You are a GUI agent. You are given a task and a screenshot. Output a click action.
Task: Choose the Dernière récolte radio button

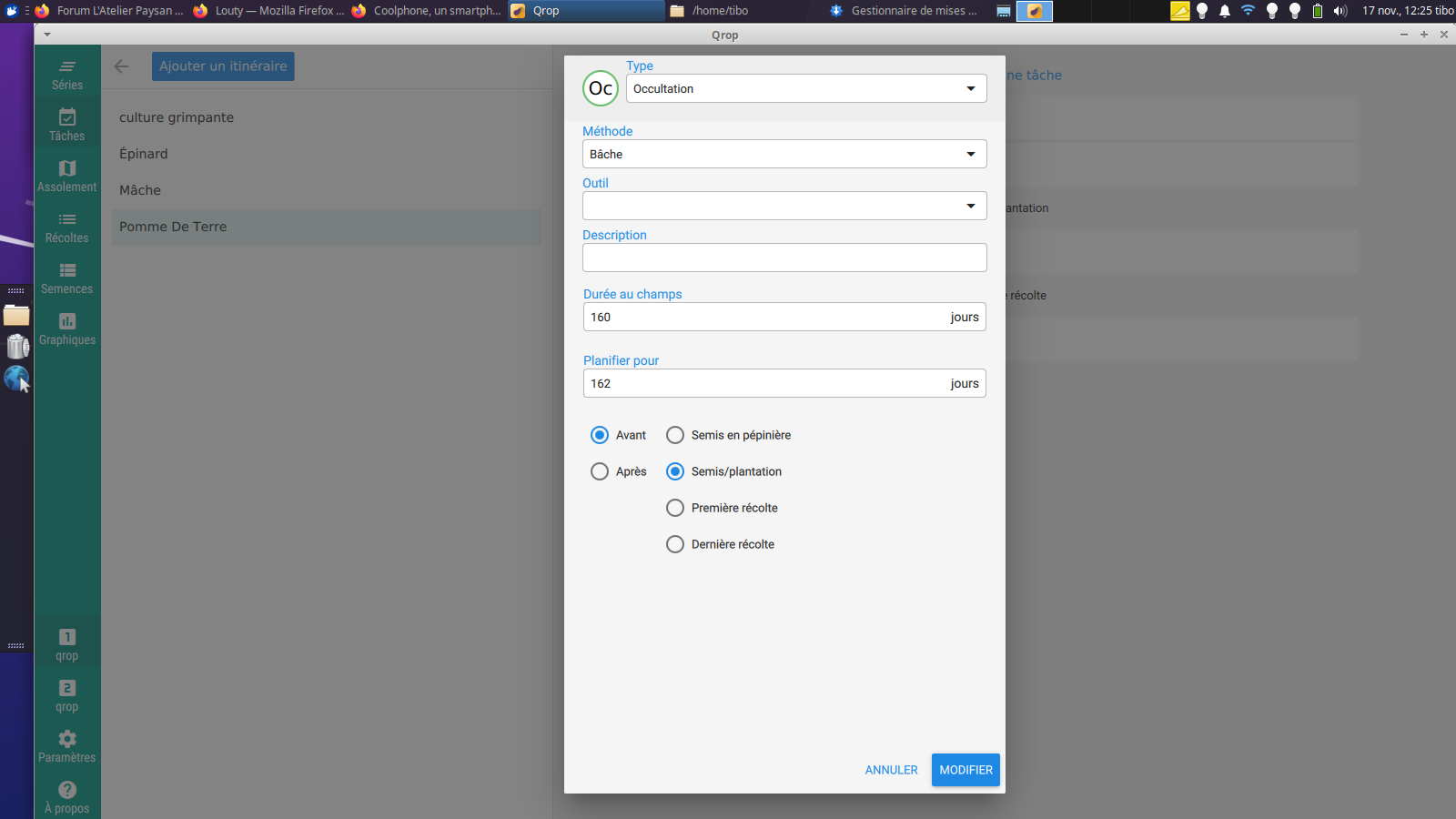pyautogui.click(x=675, y=544)
